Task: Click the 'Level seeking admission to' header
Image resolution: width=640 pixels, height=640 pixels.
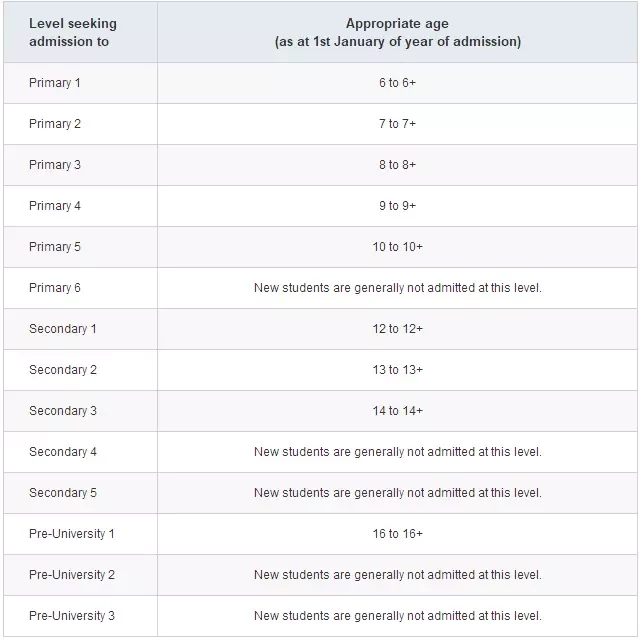Action: [73, 32]
